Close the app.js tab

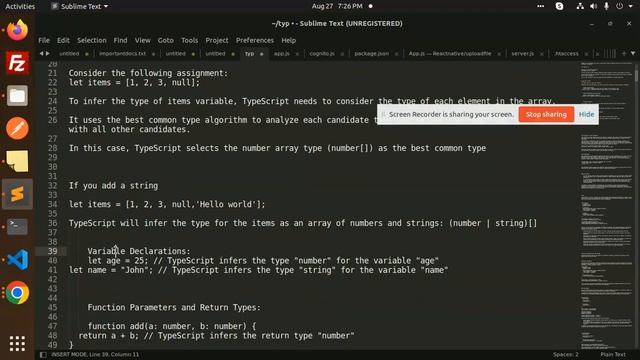pyautogui.click(x=297, y=54)
